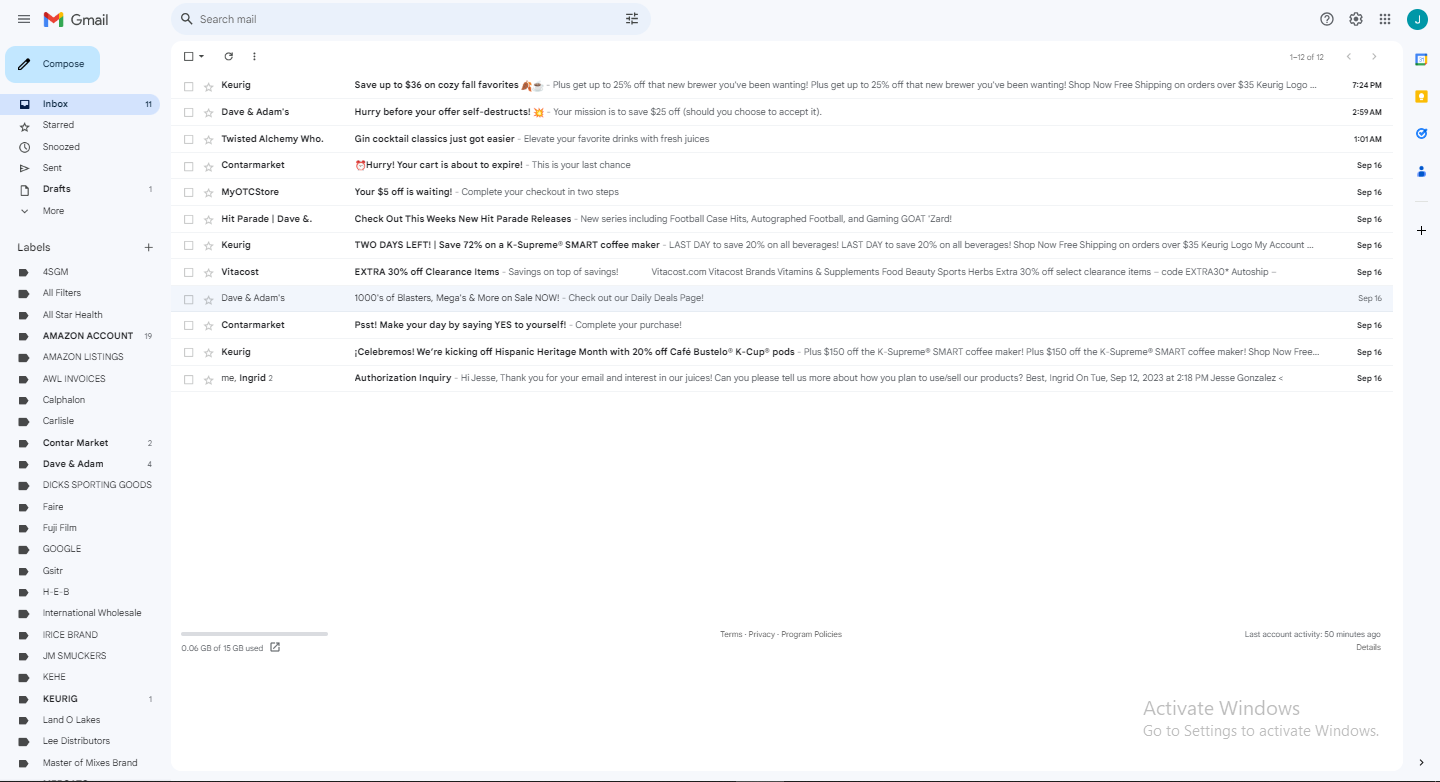Open the Terms link
This screenshot has height=782, width=1440.
tap(731, 635)
